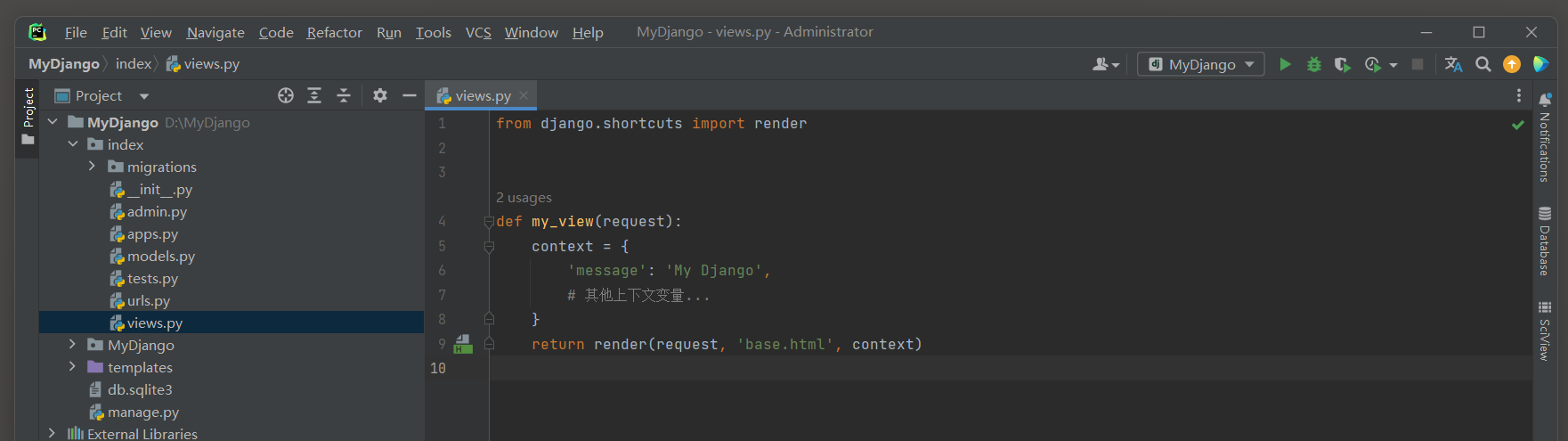This screenshot has height=441, width=1568.
Task: Select tests.py in project tree
Action: coord(144,278)
